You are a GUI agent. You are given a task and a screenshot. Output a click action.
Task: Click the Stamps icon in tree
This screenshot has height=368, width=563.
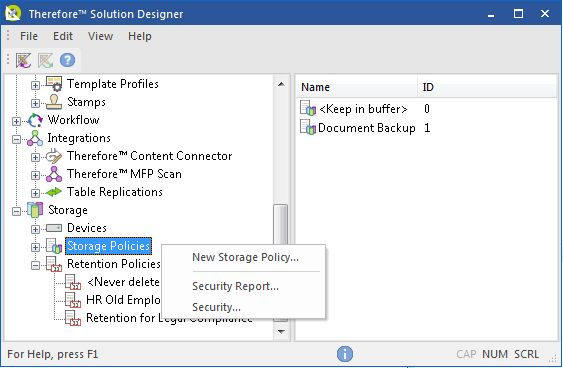[x=54, y=102]
